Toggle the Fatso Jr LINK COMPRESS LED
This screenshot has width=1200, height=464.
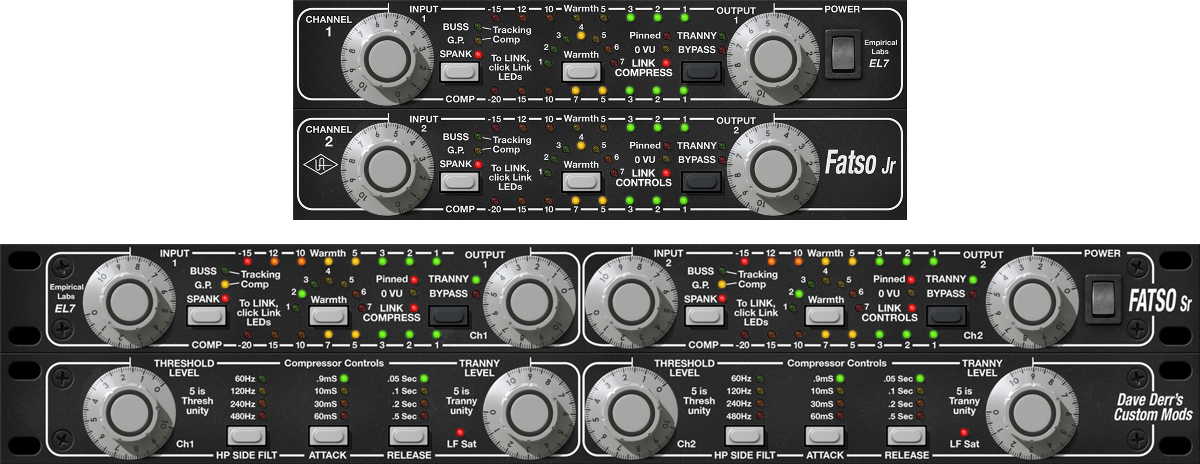665,64
